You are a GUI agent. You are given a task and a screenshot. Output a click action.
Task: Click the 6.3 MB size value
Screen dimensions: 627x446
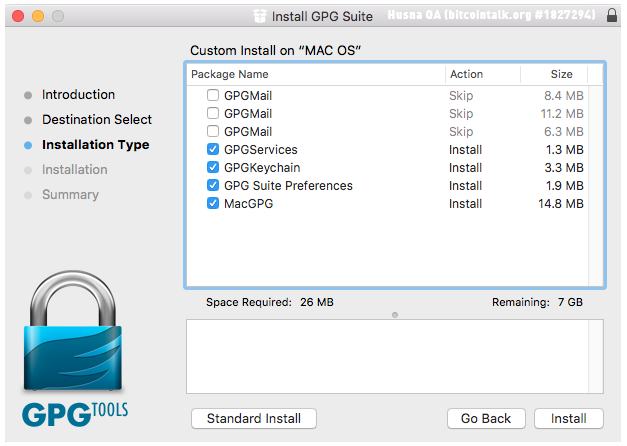coord(564,132)
